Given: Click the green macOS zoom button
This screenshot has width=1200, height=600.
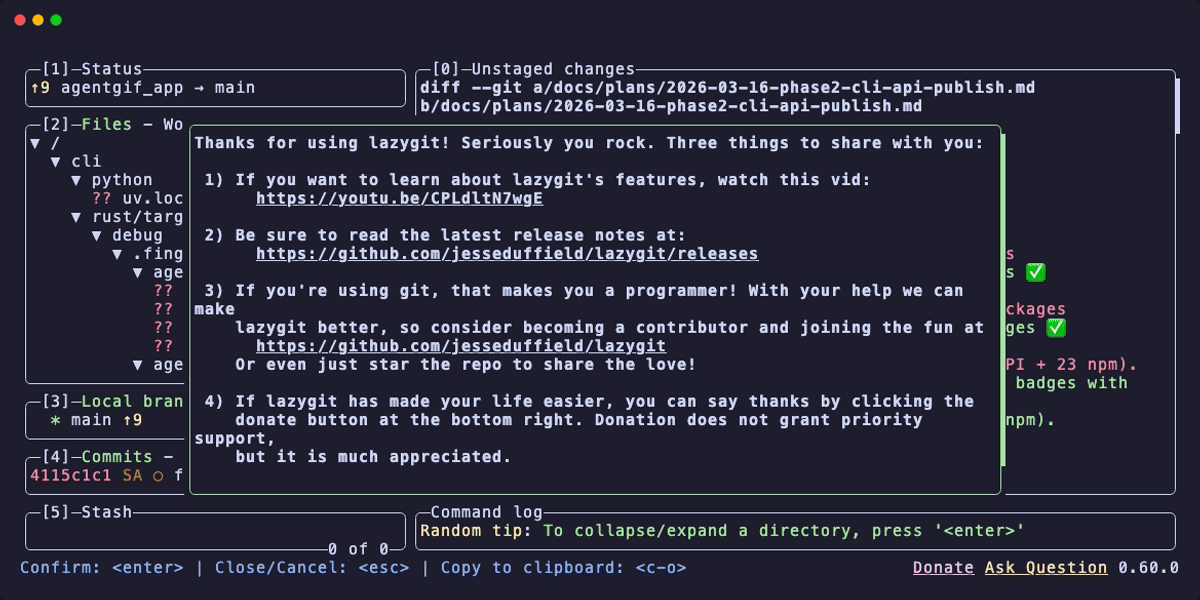Looking at the screenshot, I should coord(54,18).
